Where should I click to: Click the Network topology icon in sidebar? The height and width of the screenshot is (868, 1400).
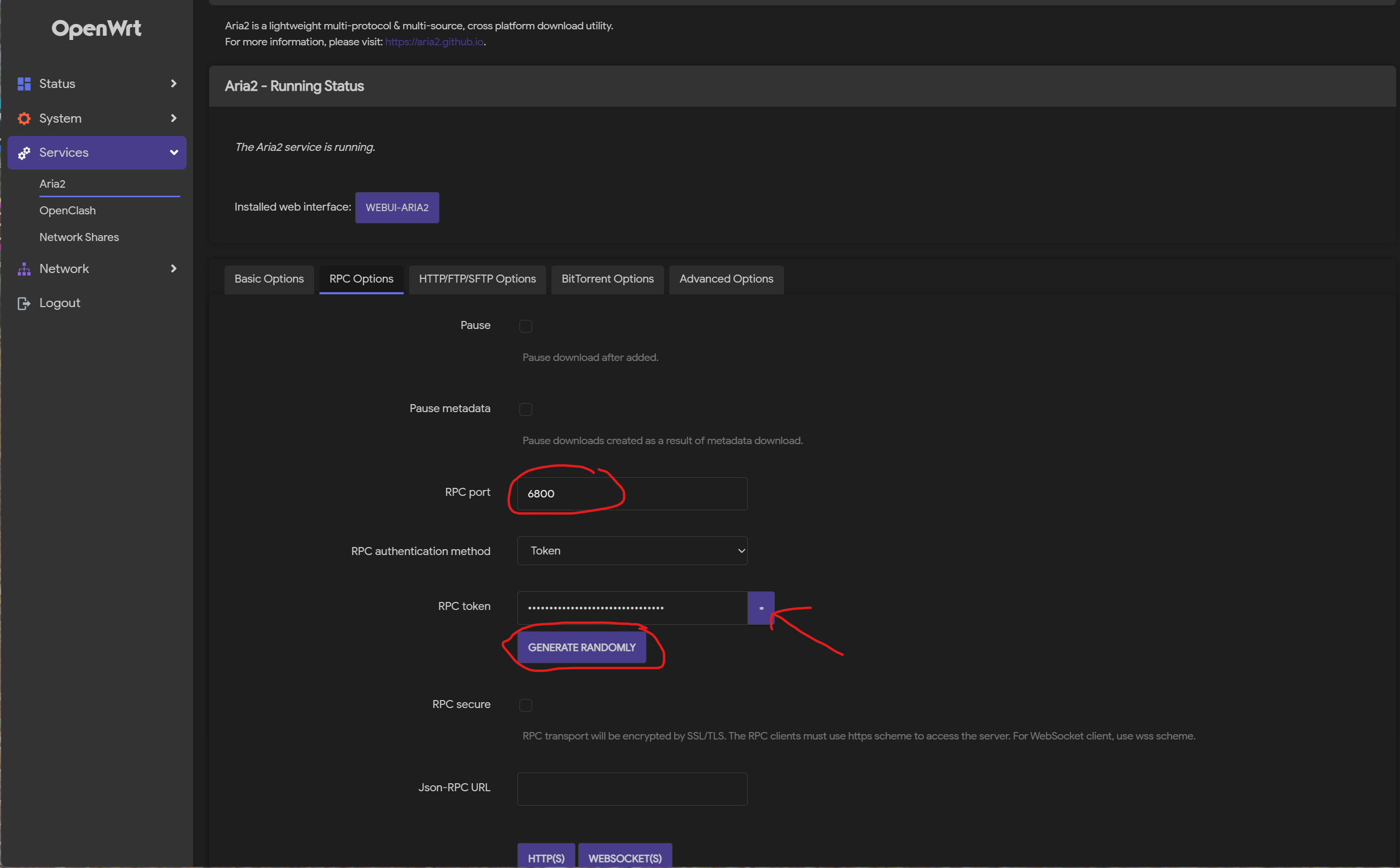tap(24, 269)
